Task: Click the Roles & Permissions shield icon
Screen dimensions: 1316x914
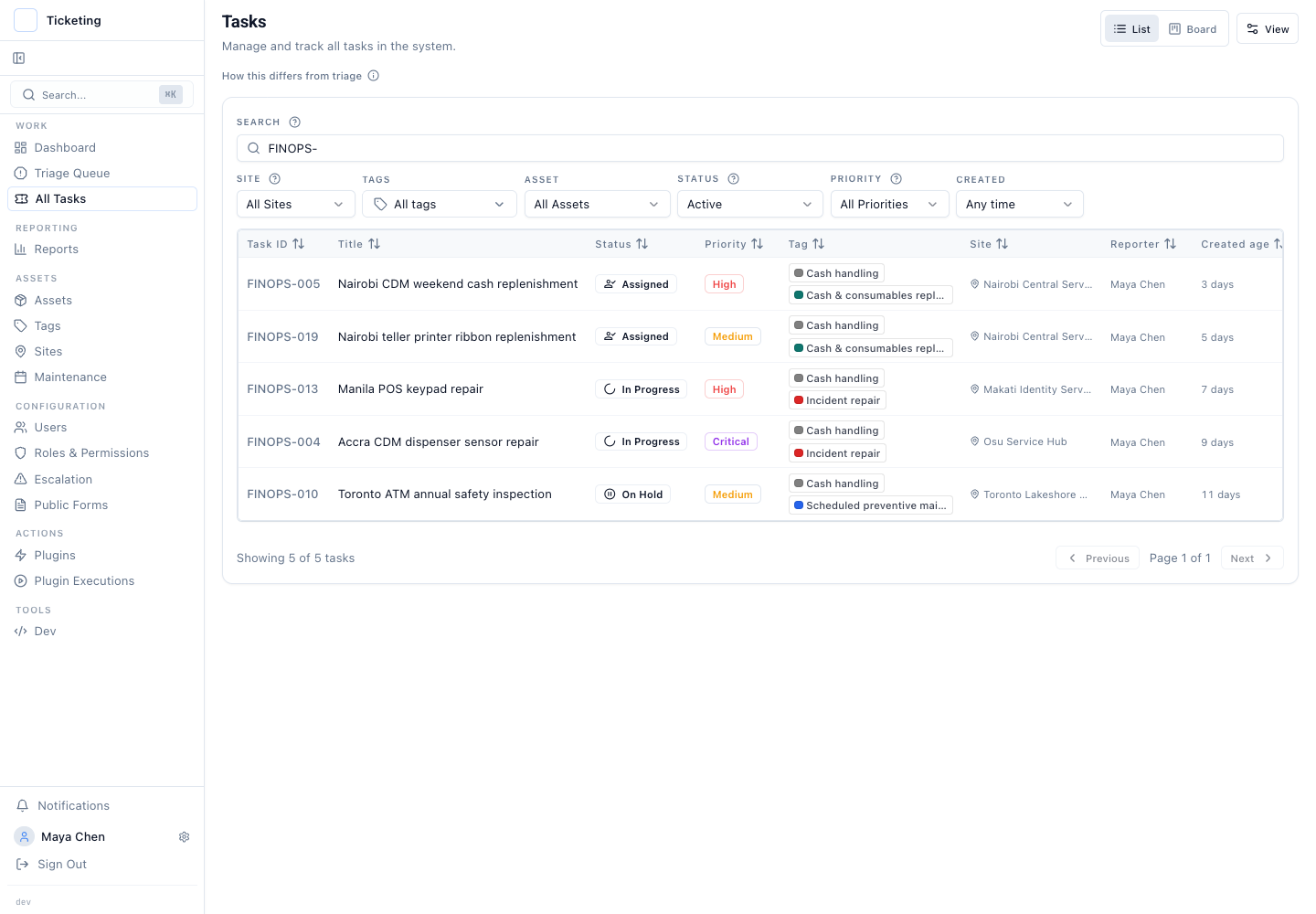Action: tap(21, 453)
